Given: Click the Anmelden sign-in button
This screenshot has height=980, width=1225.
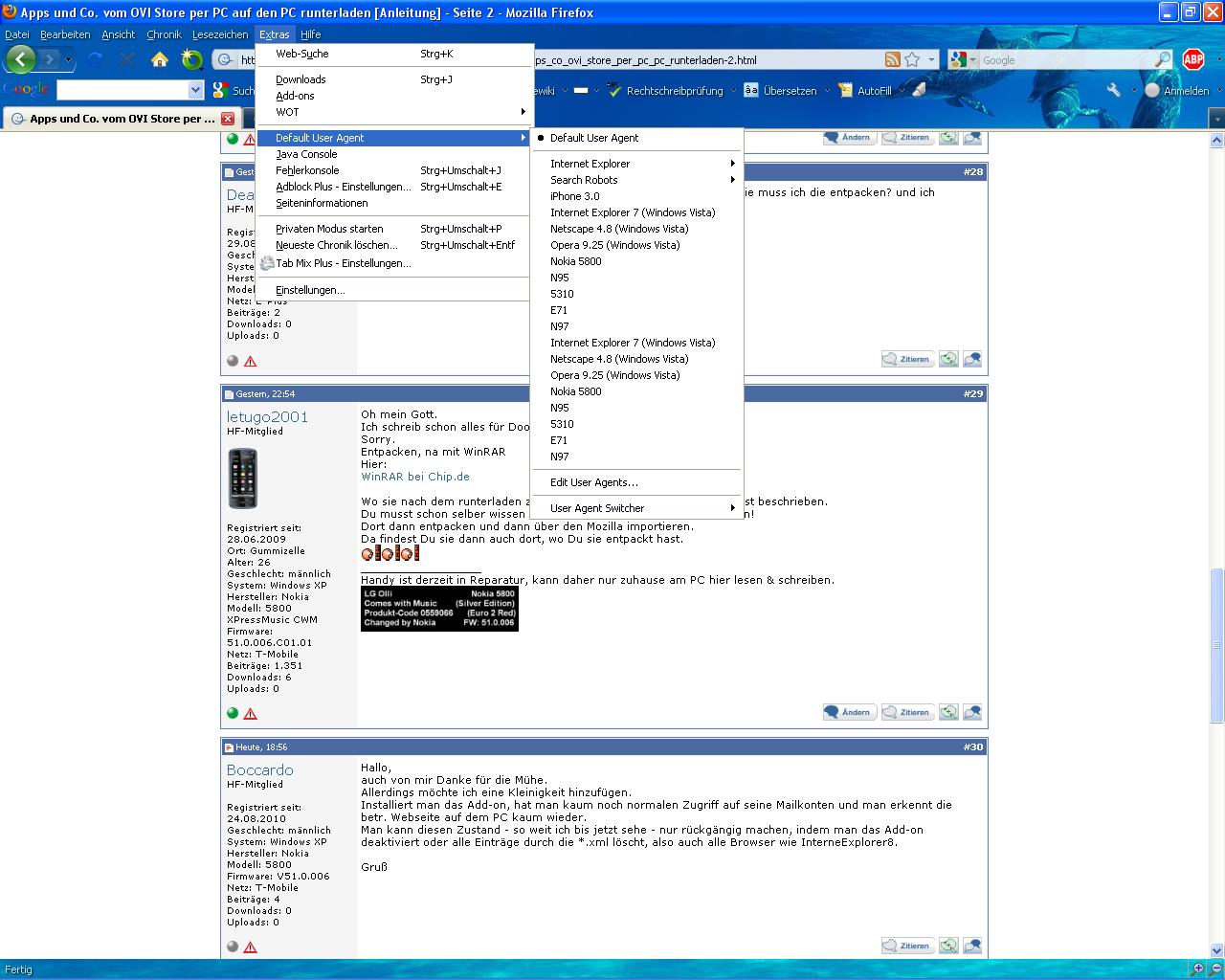Looking at the screenshot, I should click(x=1177, y=90).
